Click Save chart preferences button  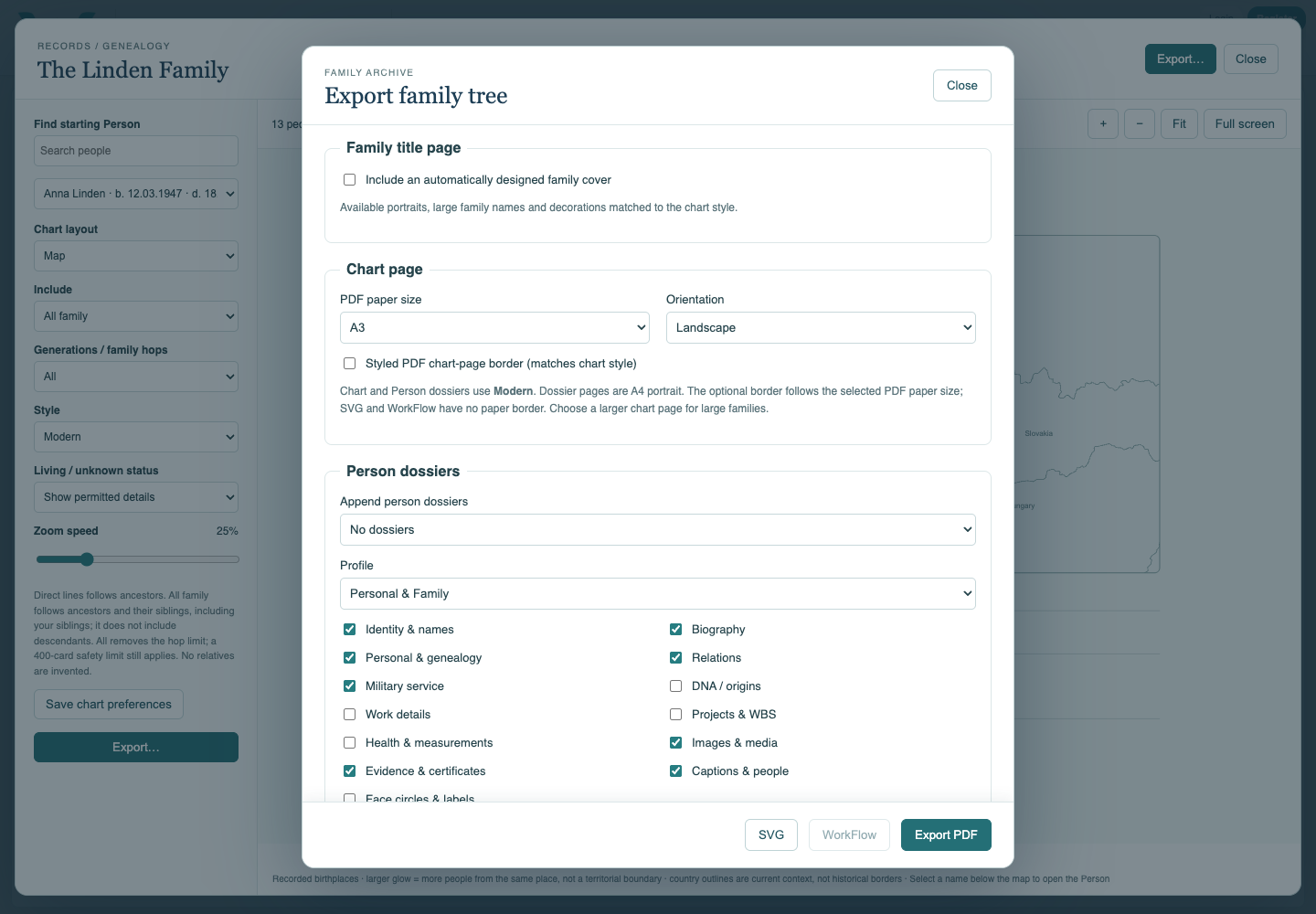coord(109,705)
